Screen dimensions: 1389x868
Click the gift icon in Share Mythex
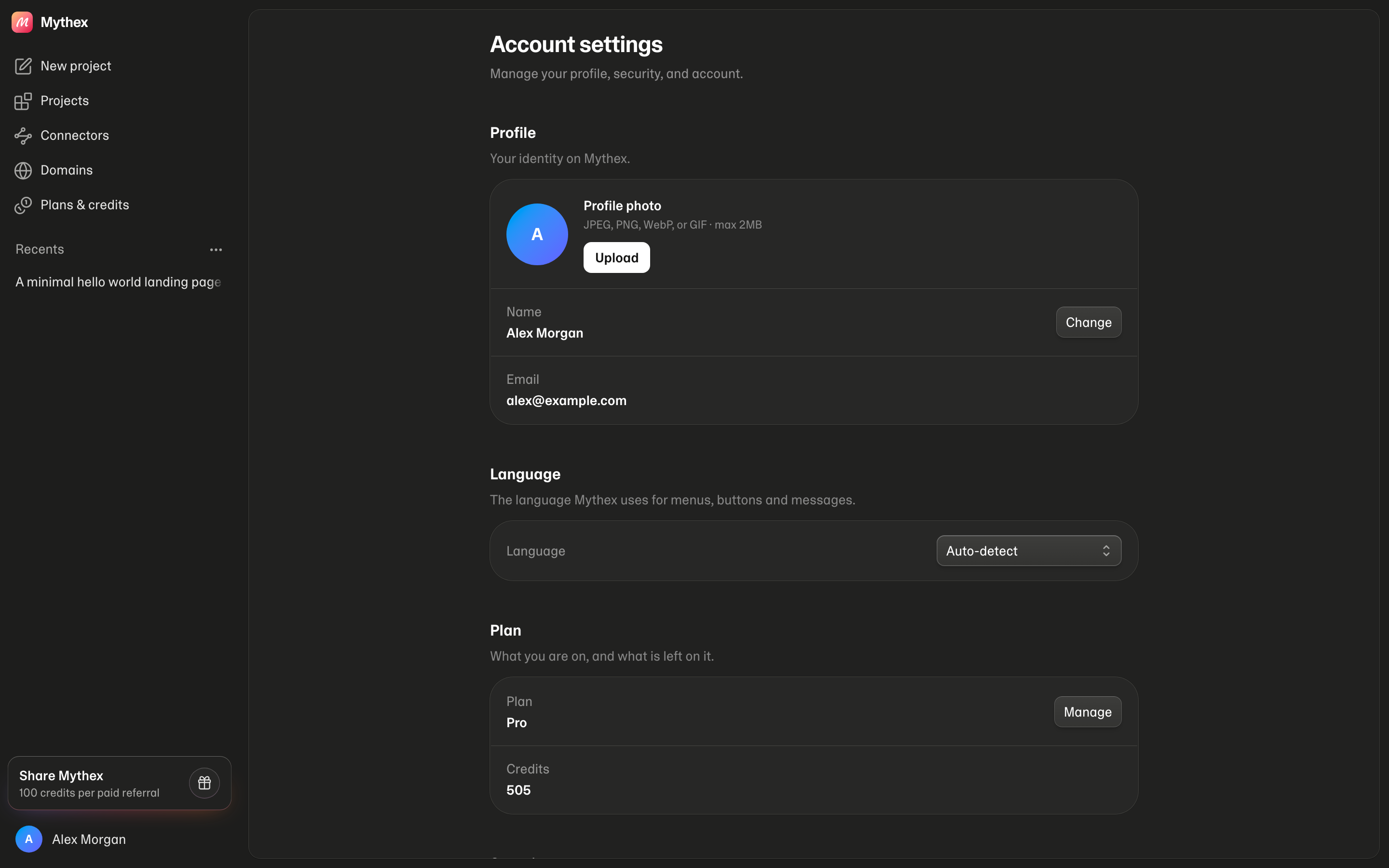204,783
